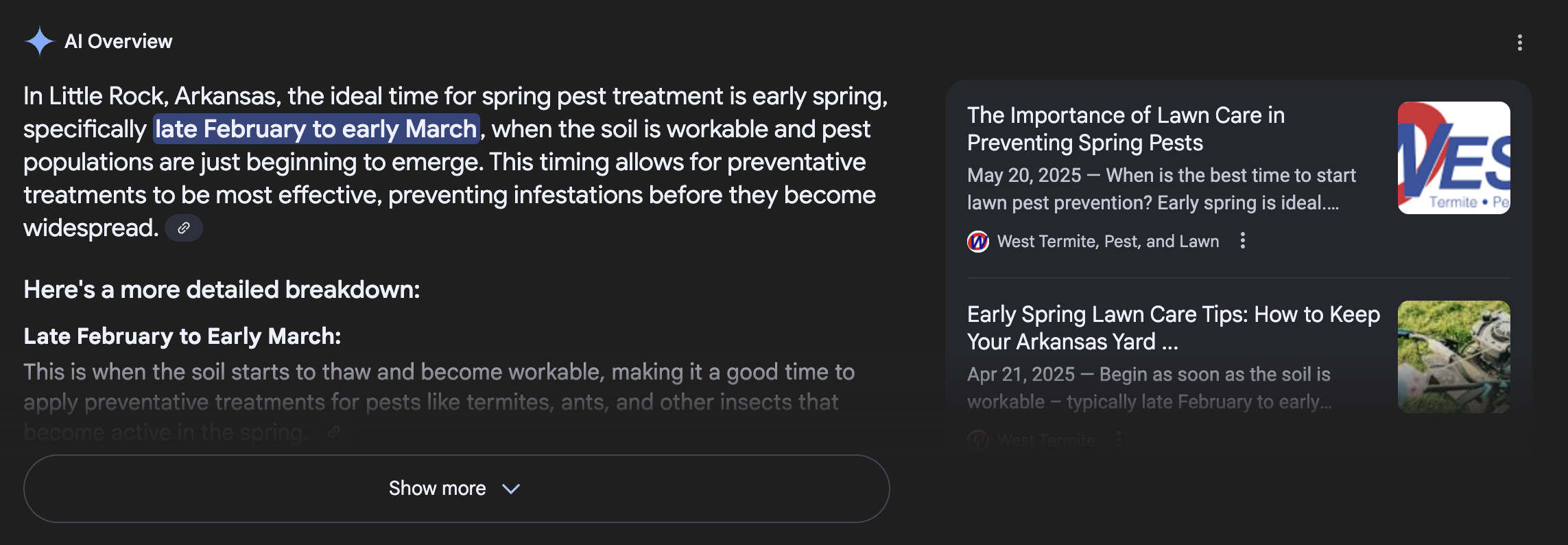
Task: Click the "Apr 21, 2025" article snippet
Action: coord(1149,389)
